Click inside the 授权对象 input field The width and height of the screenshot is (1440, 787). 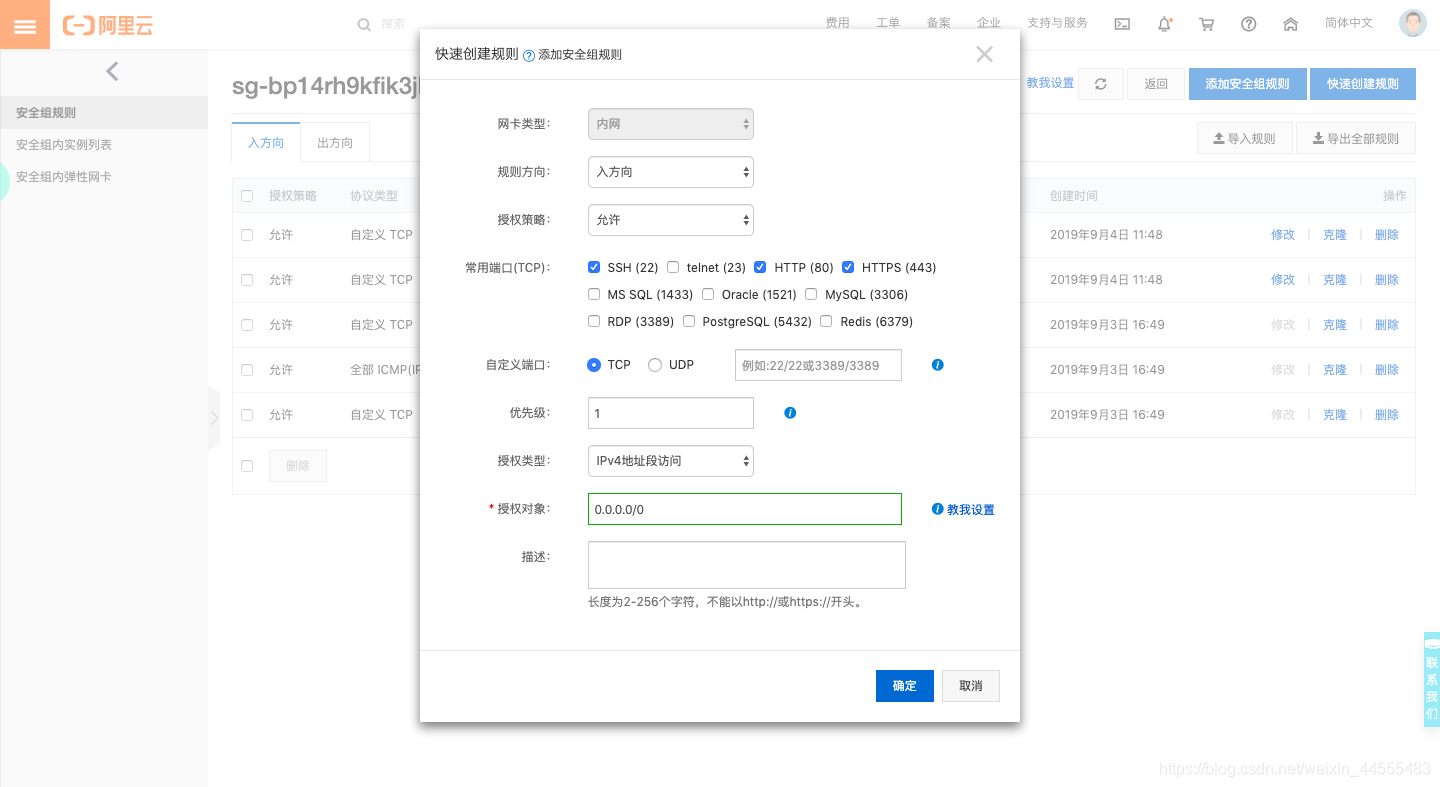(744, 509)
